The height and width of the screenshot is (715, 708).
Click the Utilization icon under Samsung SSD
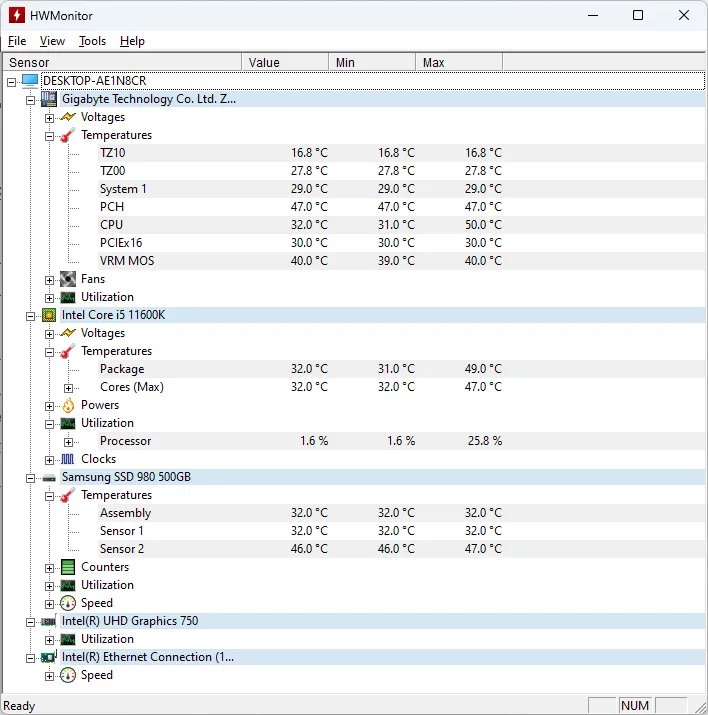click(x=68, y=585)
